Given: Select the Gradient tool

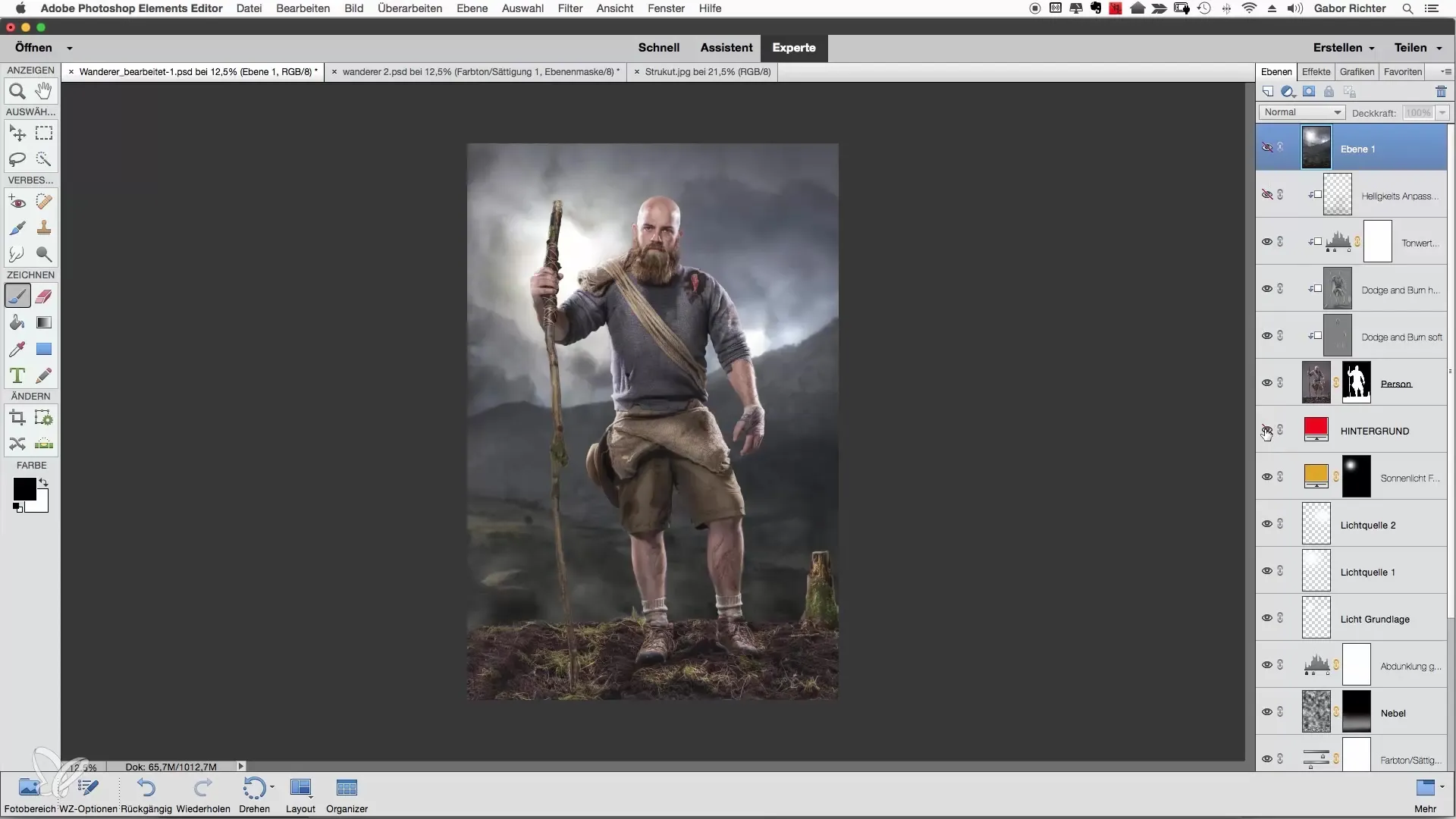Looking at the screenshot, I should (x=44, y=322).
